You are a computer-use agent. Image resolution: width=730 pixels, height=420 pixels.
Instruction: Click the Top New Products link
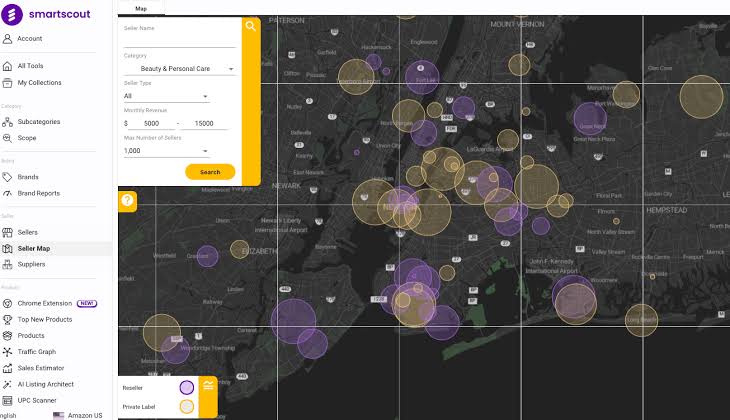(x=45, y=319)
